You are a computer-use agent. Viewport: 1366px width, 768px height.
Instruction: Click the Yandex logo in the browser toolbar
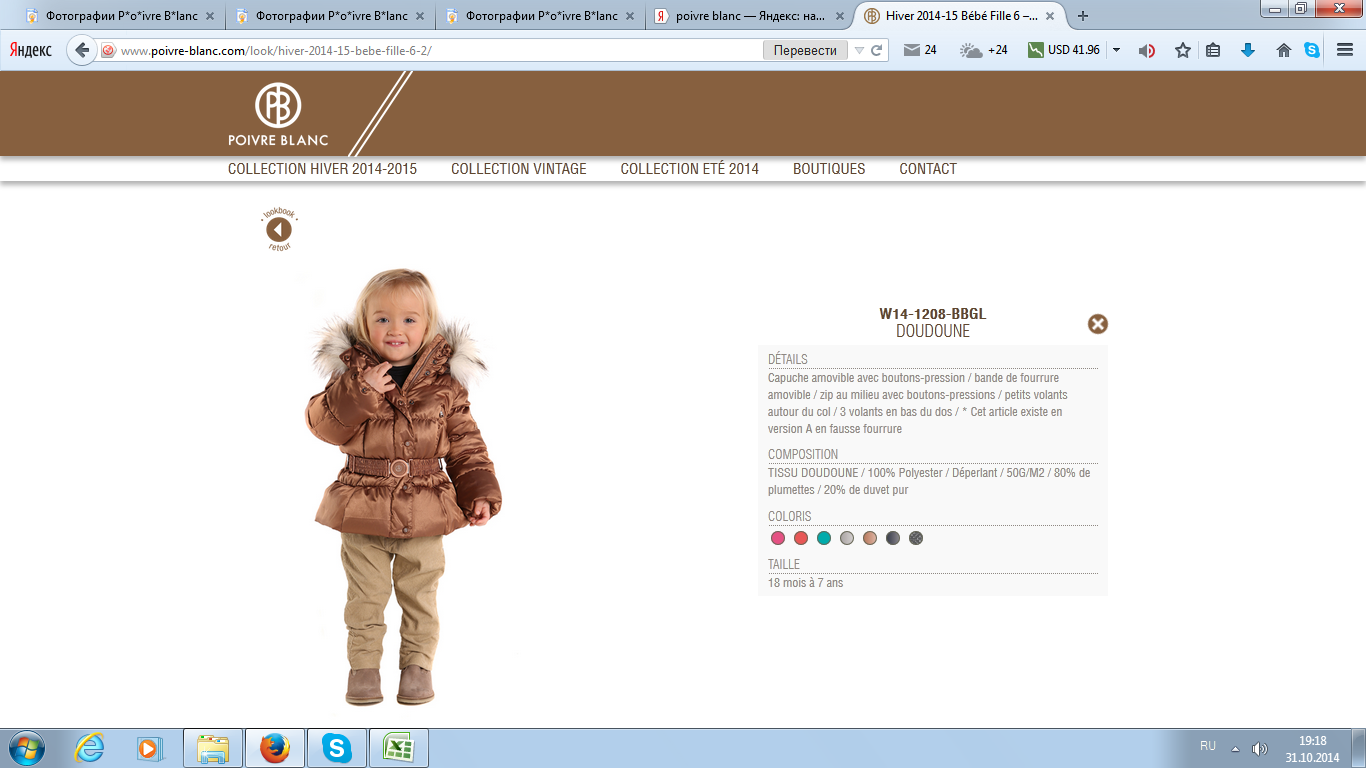click(x=31, y=50)
